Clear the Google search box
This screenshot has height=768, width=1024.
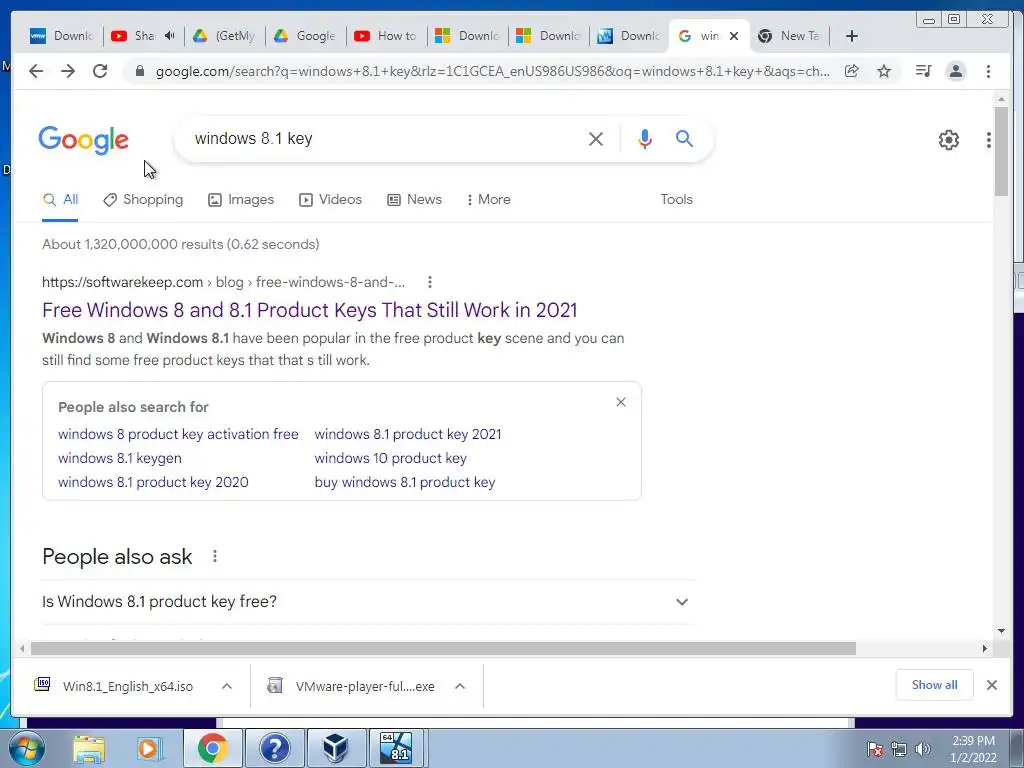click(x=596, y=138)
